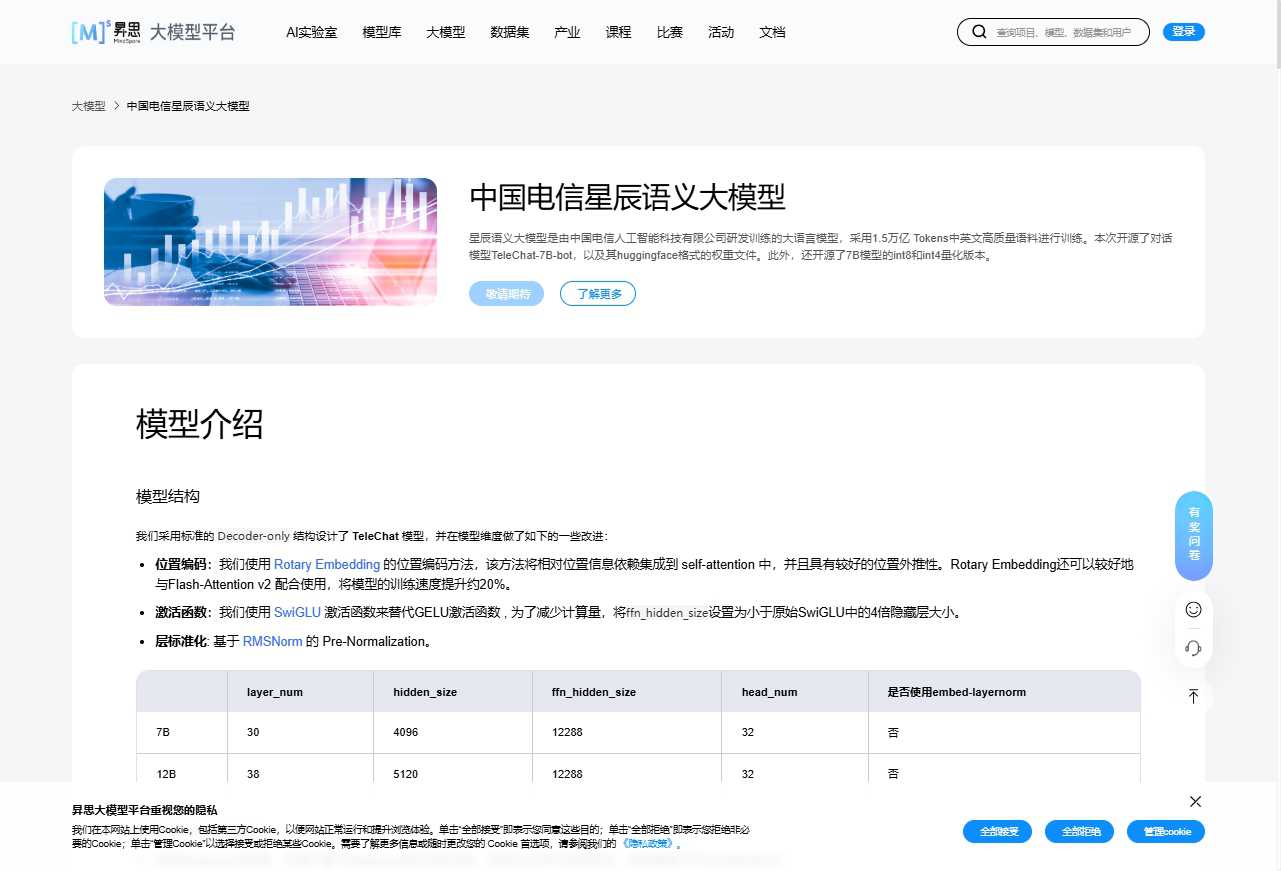Click the 全部拒绝 cookie button
Screen dimensions: 1281x871
[1080, 832]
